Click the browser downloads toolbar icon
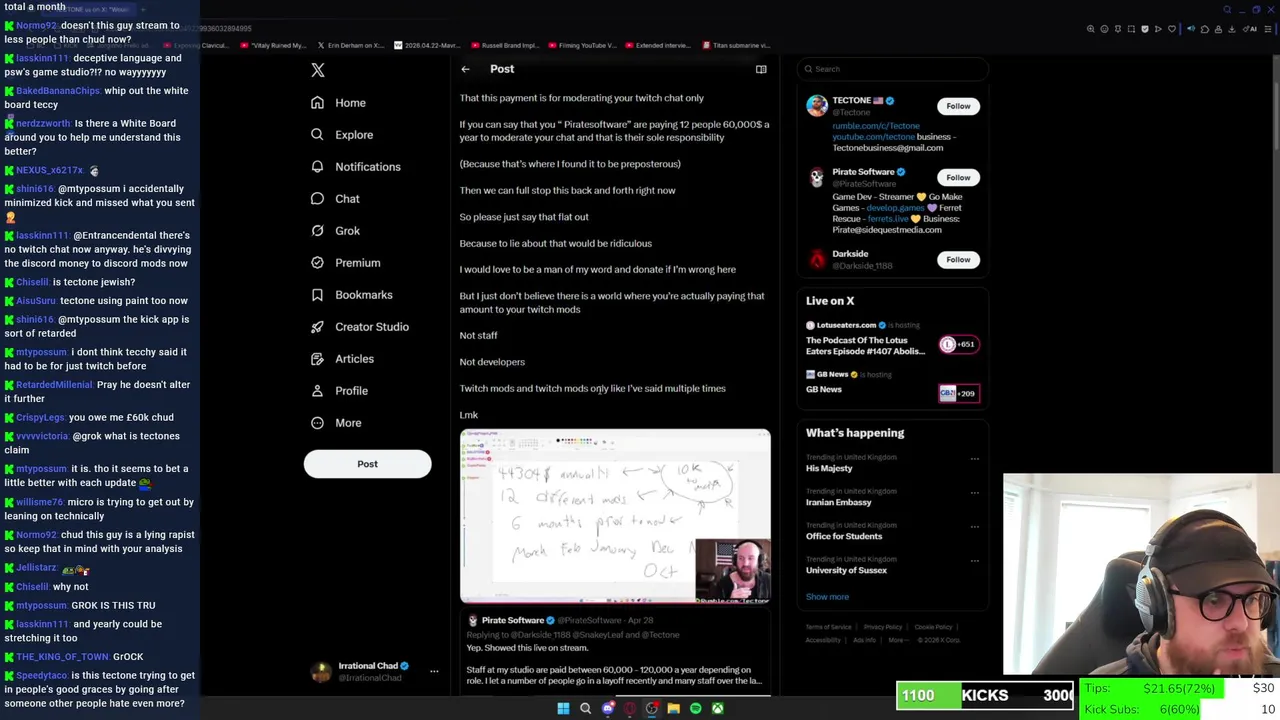 1231,29
